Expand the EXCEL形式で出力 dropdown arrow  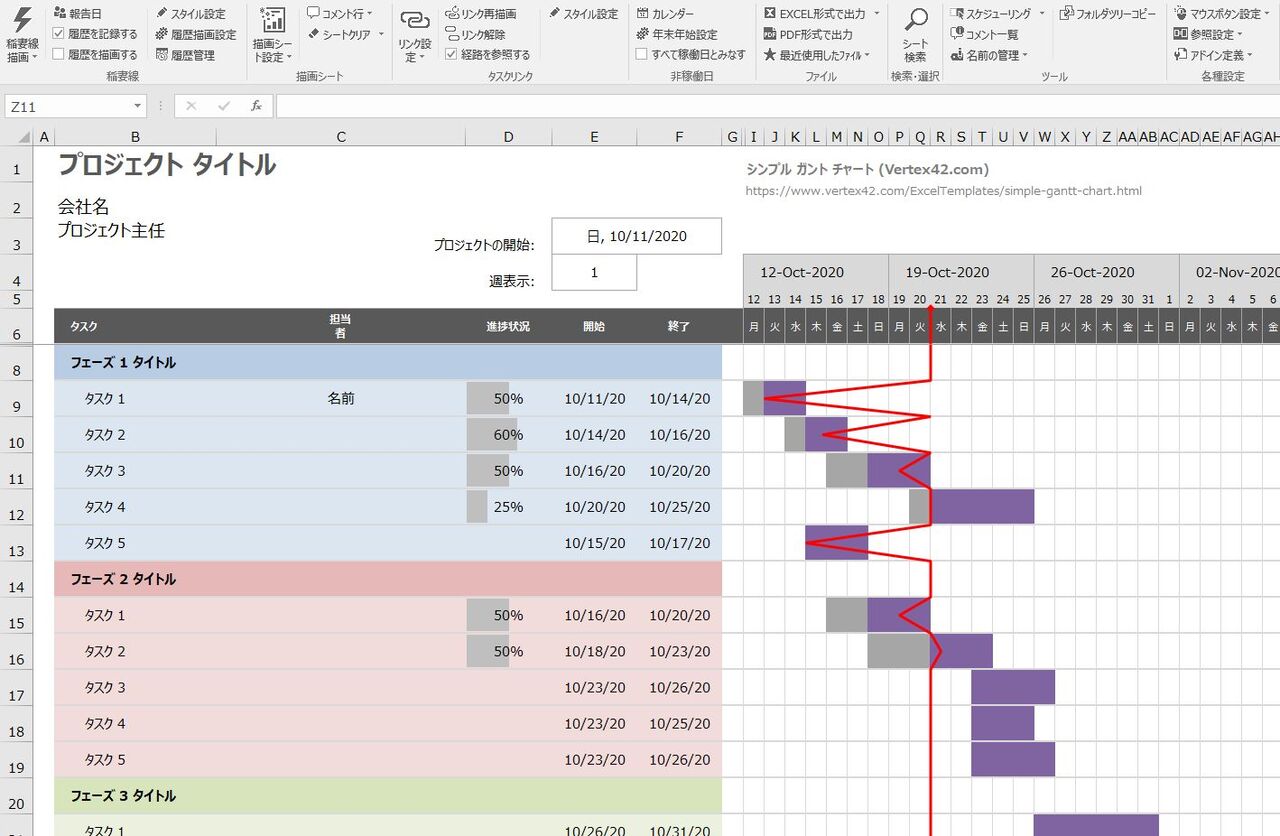(x=877, y=14)
